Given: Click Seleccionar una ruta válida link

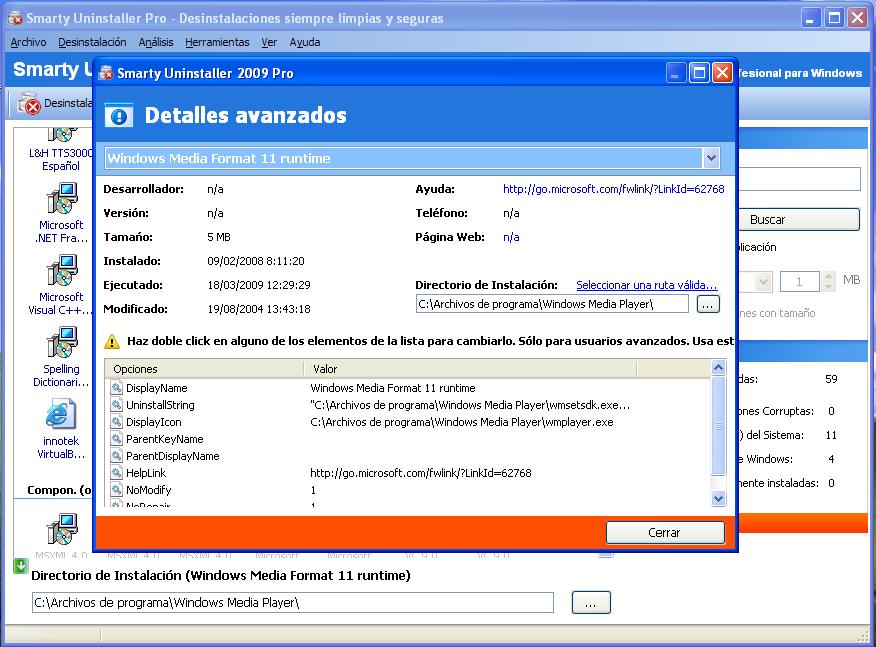Looking at the screenshot, I should (646, 285).
